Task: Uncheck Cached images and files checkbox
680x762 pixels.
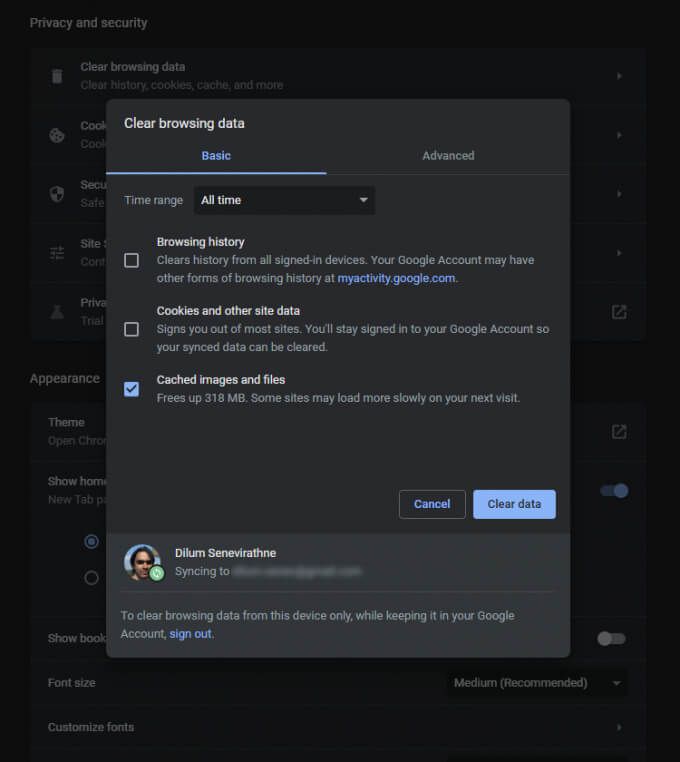Action: (x=131, y=389)
